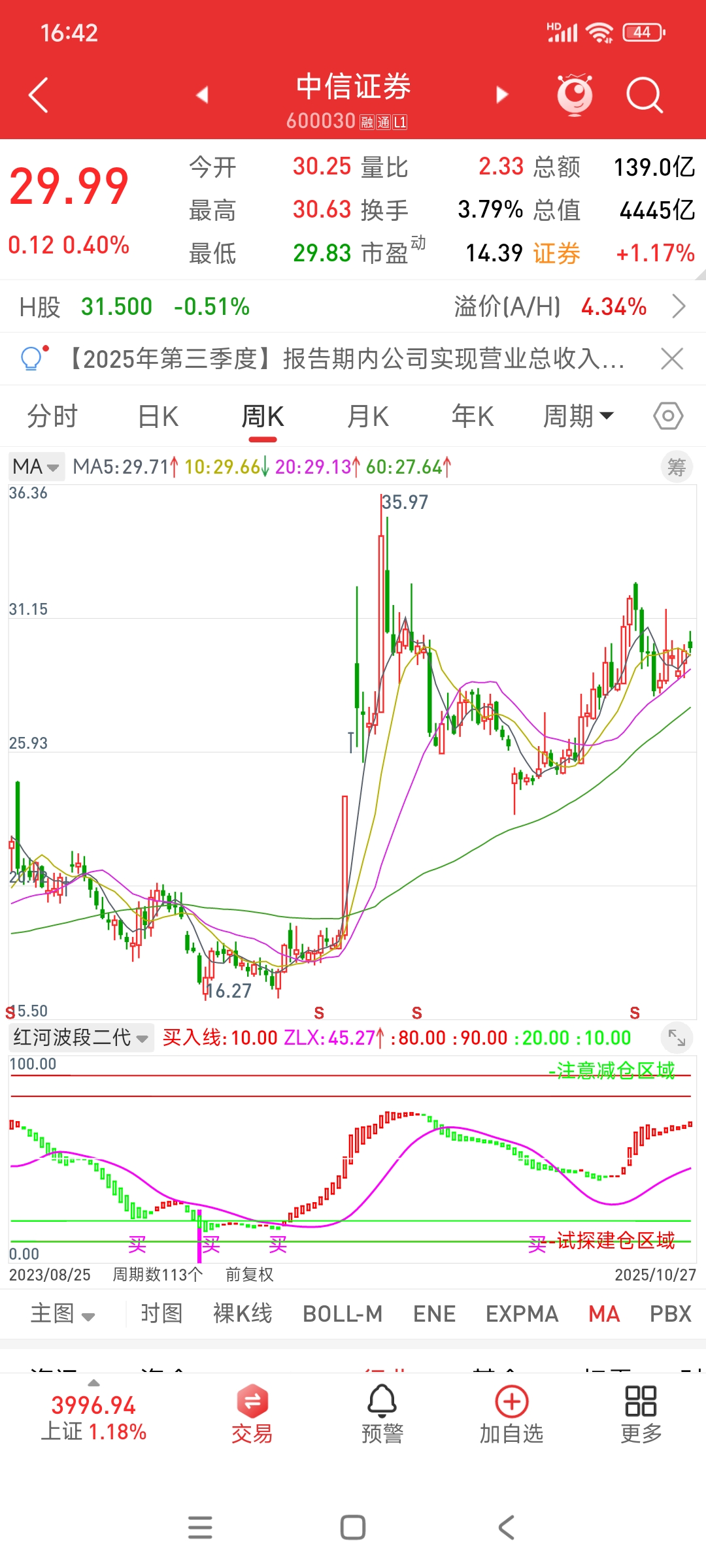This screenshot has width=706, height=1568.
Task: Open 红河波段二代 indicator dropdown
Action: tap(82, 1037)
